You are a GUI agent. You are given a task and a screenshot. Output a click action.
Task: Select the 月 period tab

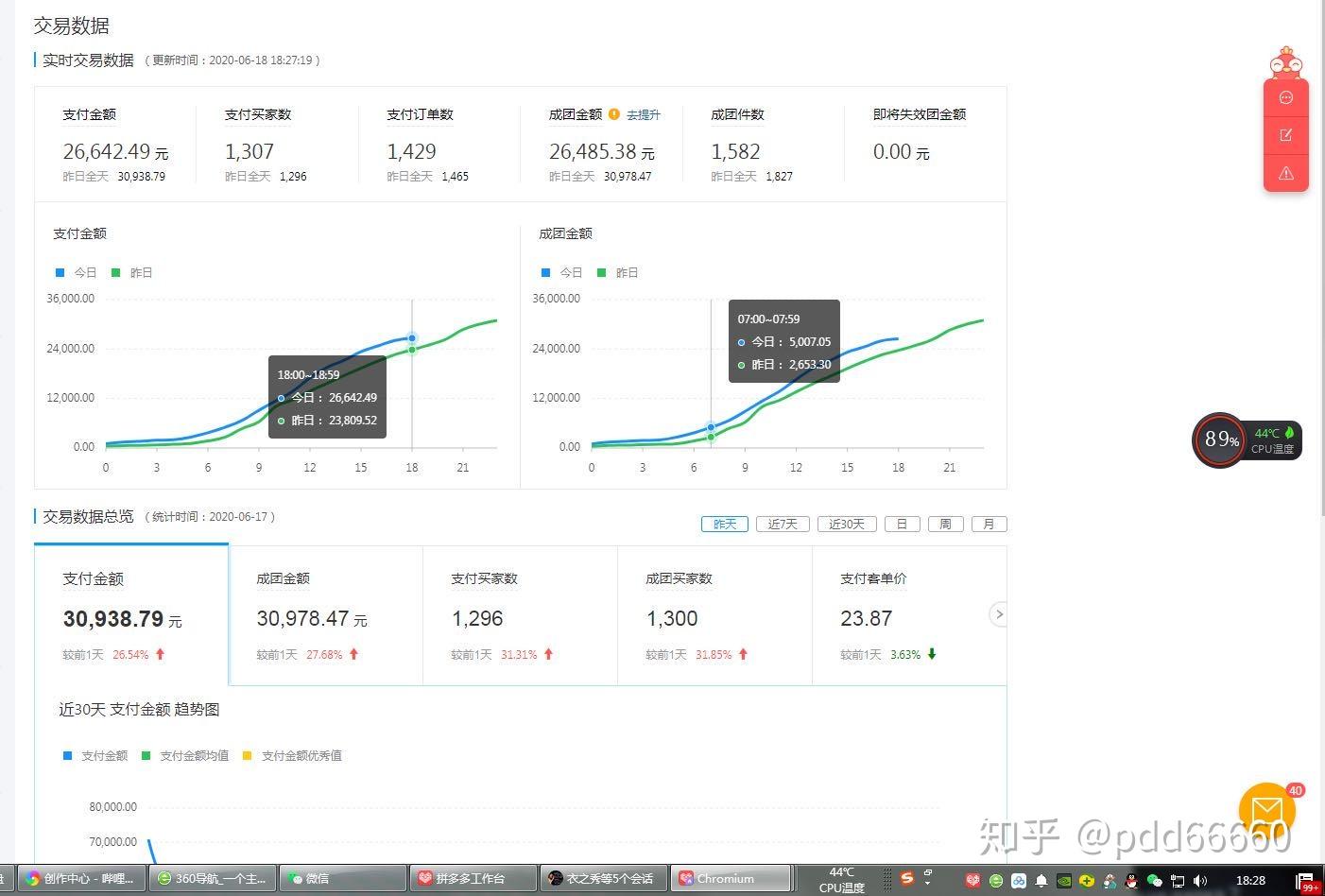coord(989,524)
